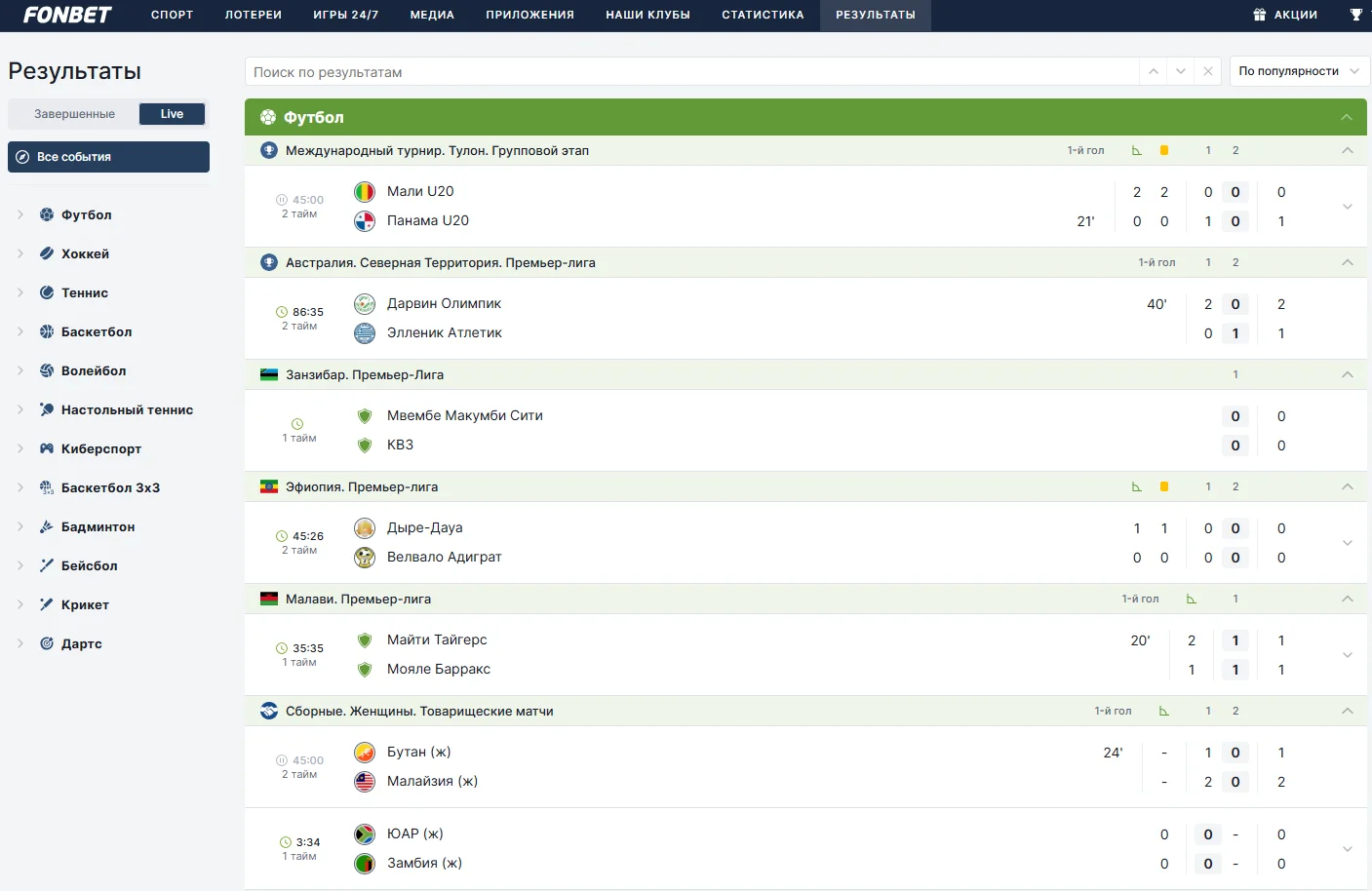
Task: Click the hockey icon in the sidebar
Action: 47,253
